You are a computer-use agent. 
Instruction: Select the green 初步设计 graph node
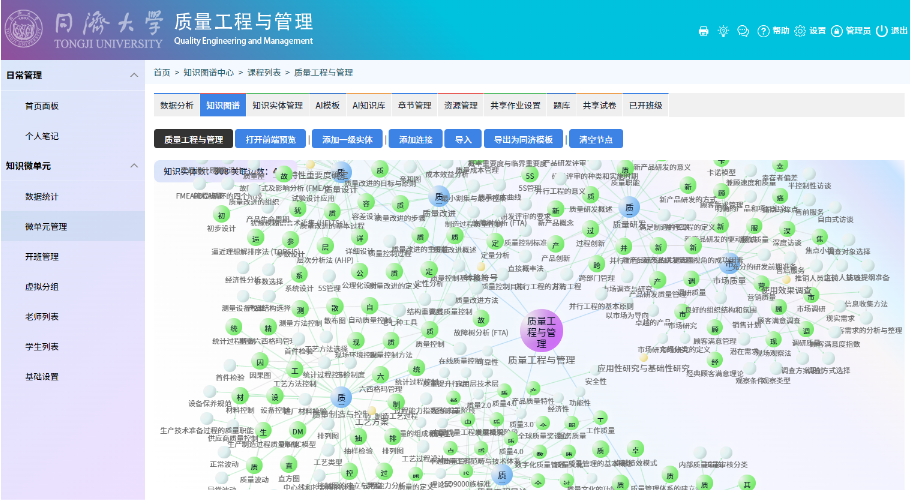click(x=221, y=215)
